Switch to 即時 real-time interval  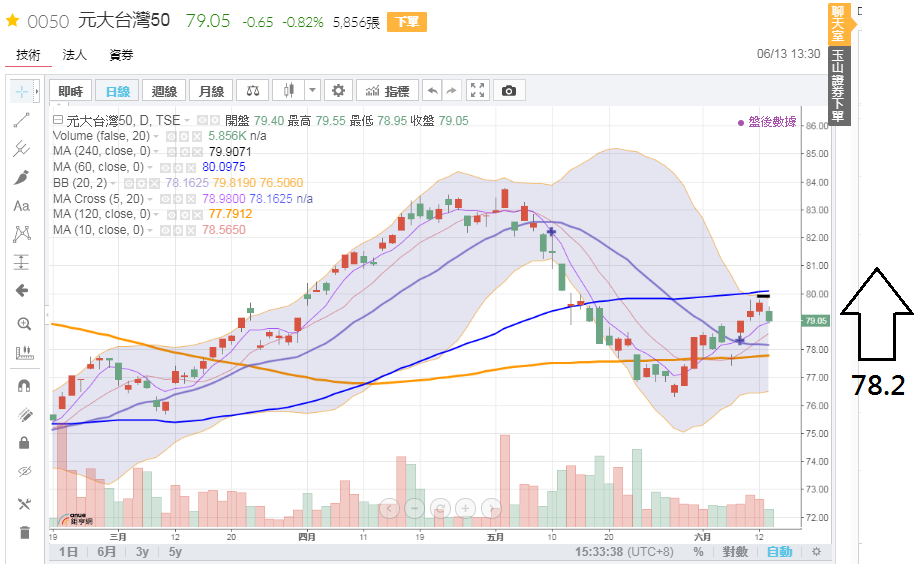(70, 91)
